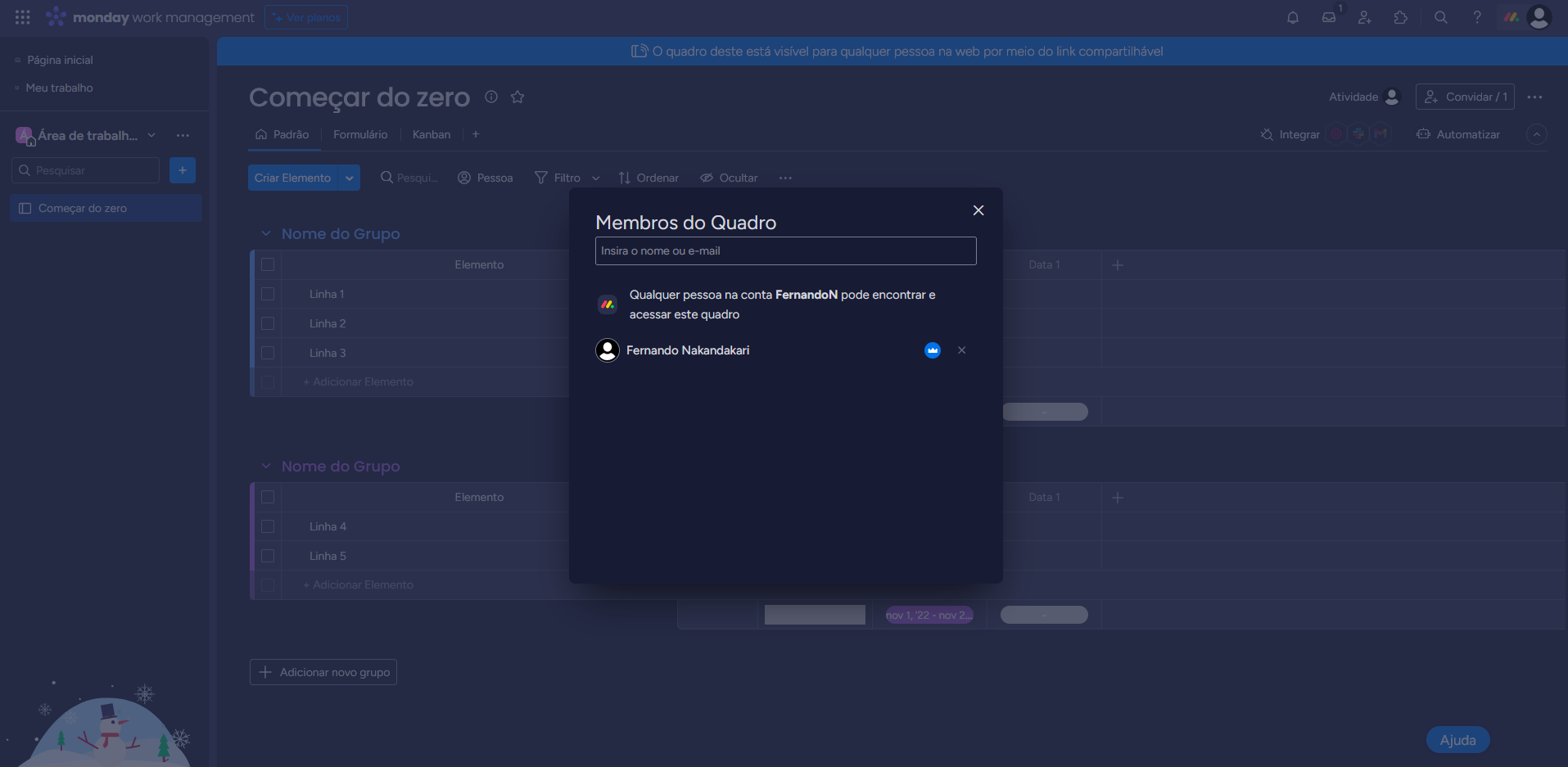Open the board search tool
This screenshot has width=1568, height=767.
coord(409,178)
